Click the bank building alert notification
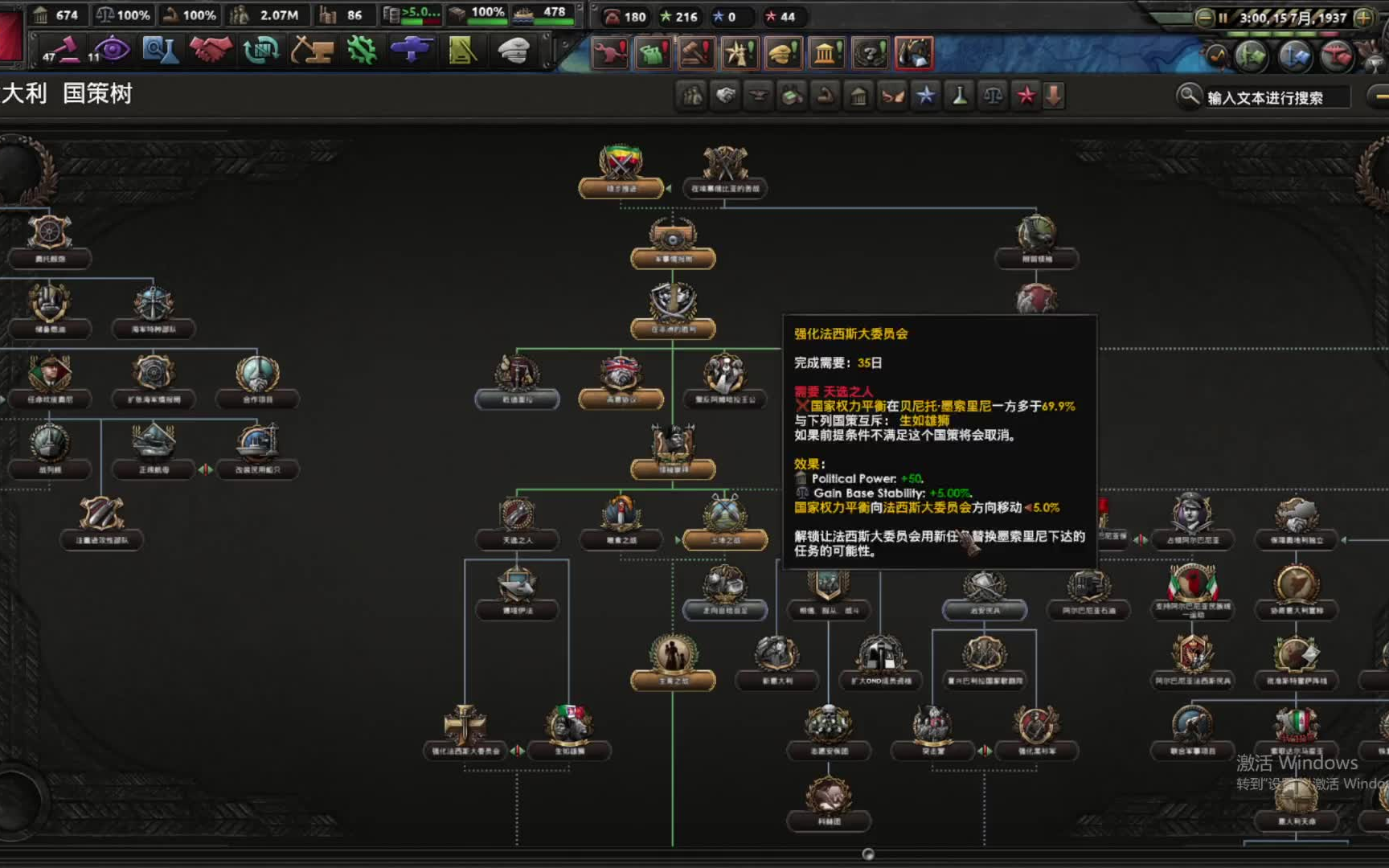The image size is (1389, 868). [x=826, y=54]
